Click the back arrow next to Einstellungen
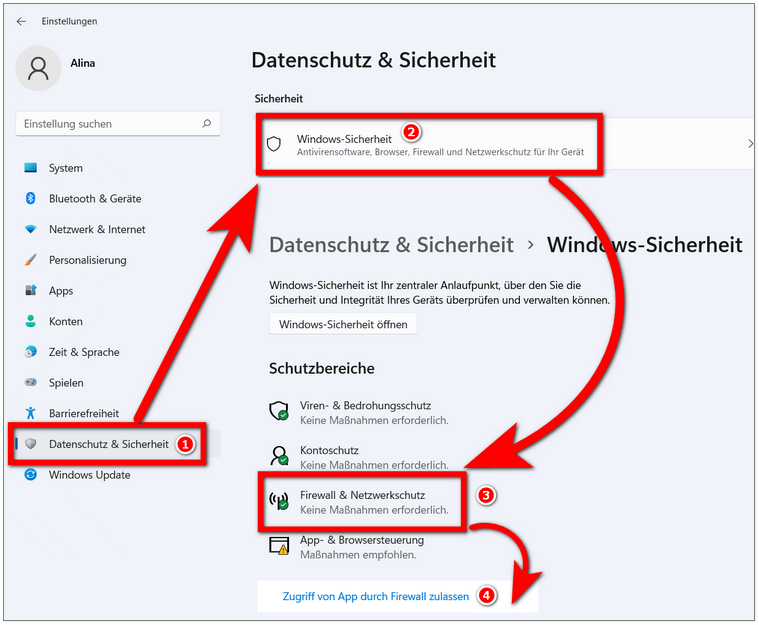 21,21
